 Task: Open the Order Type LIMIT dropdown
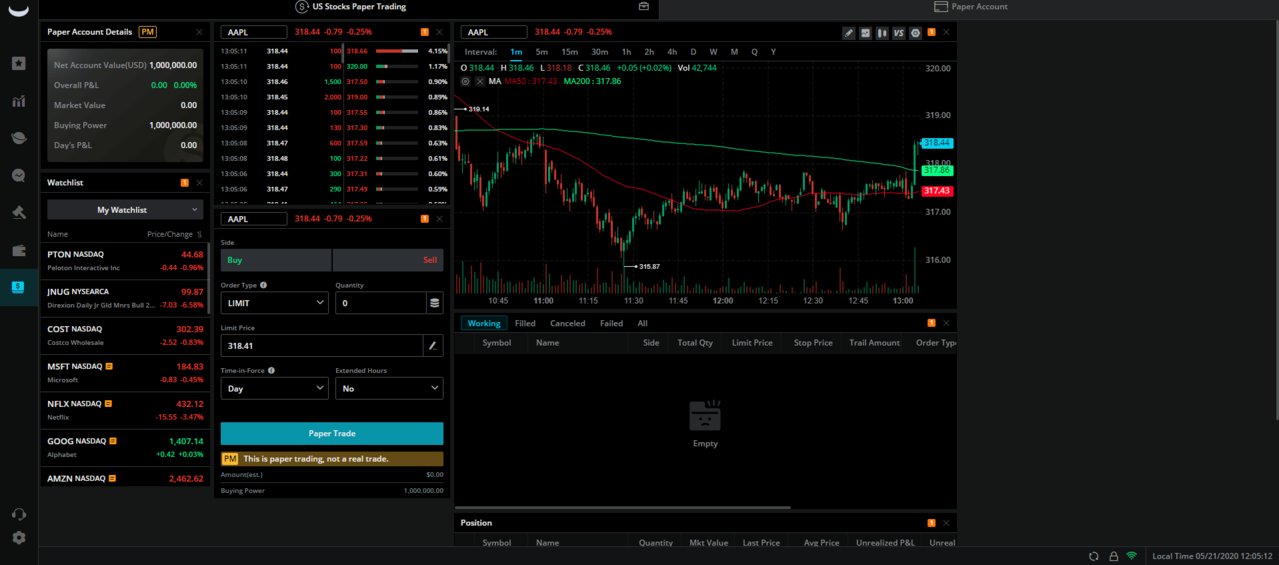[274, 303]
